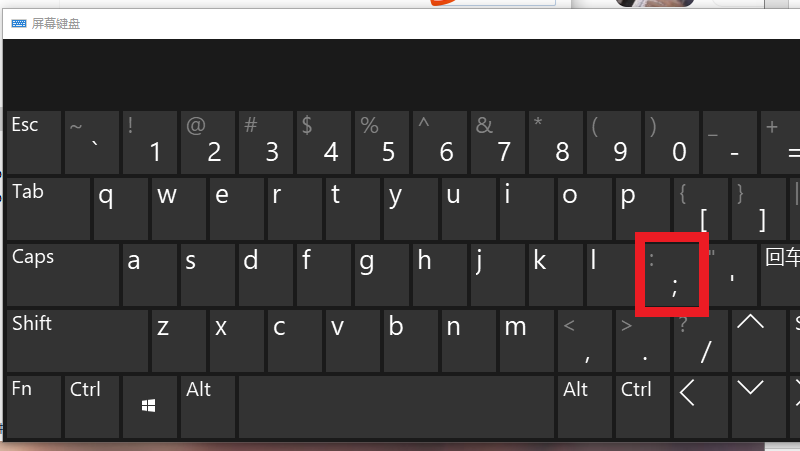Screen dimensions: 800x451
Task: Click the forward slash question mark key
Action: click(701, 341)
